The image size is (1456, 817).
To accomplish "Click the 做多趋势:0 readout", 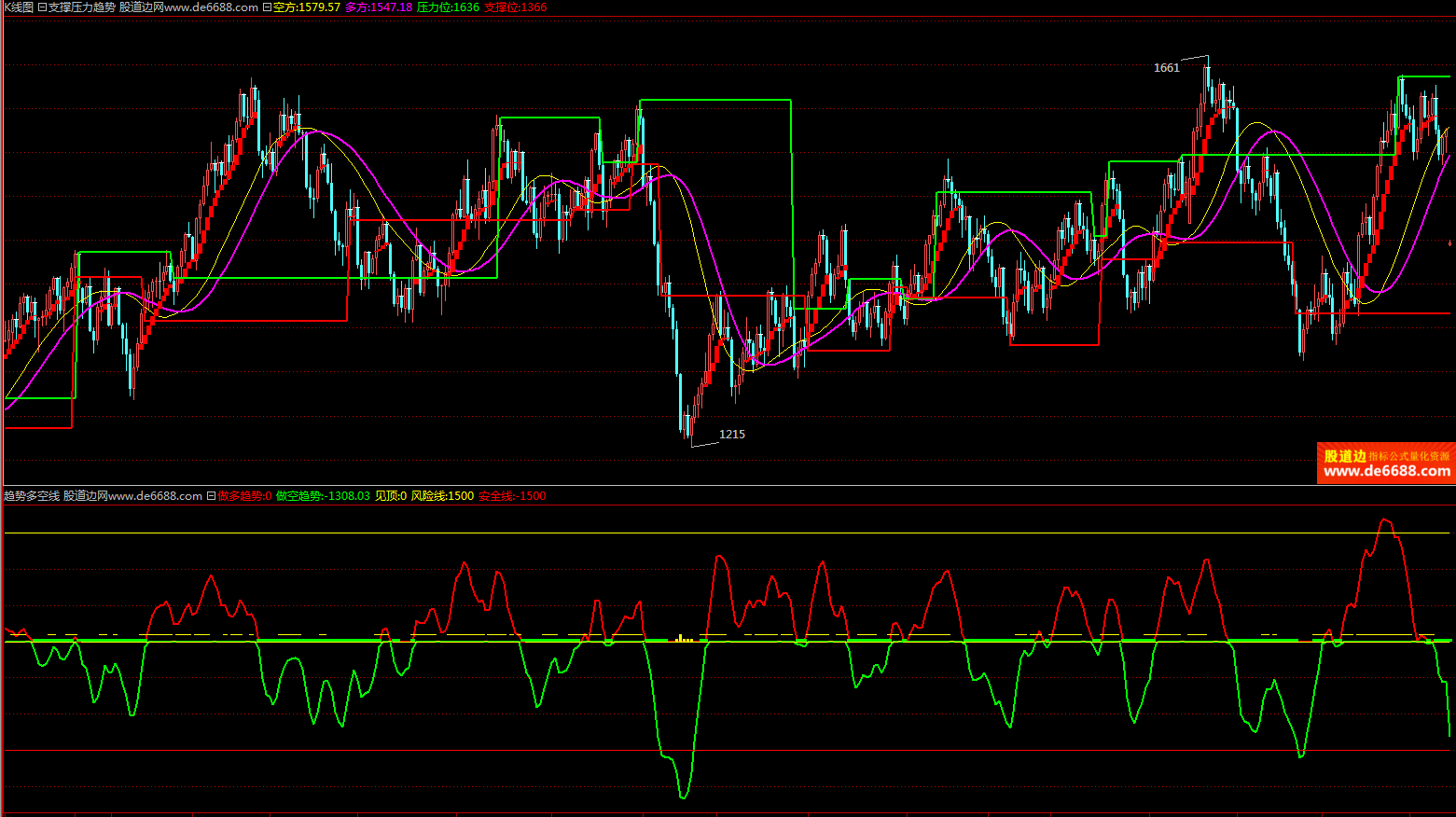I will [244, 496].
